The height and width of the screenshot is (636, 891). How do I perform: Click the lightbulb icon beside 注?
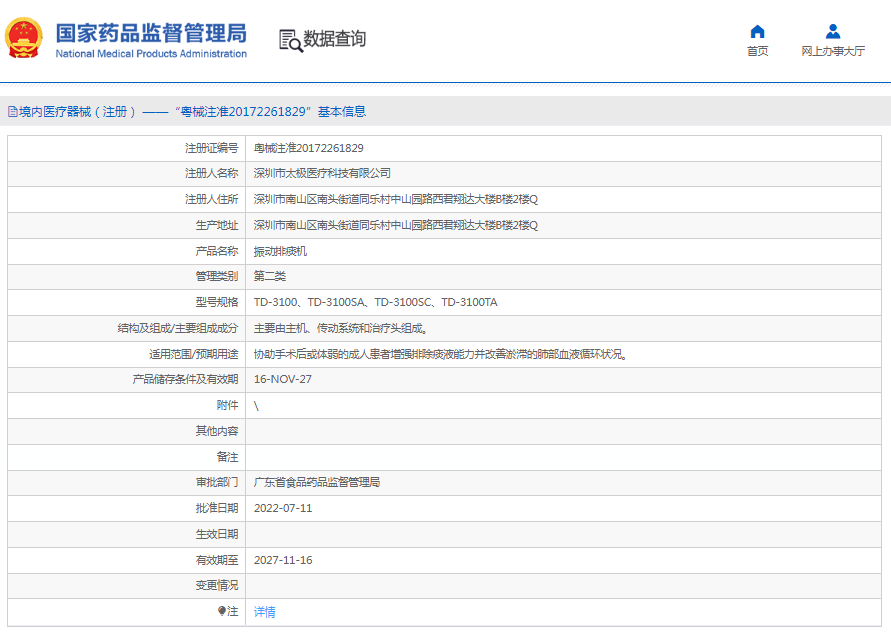(x=222, y=611)
